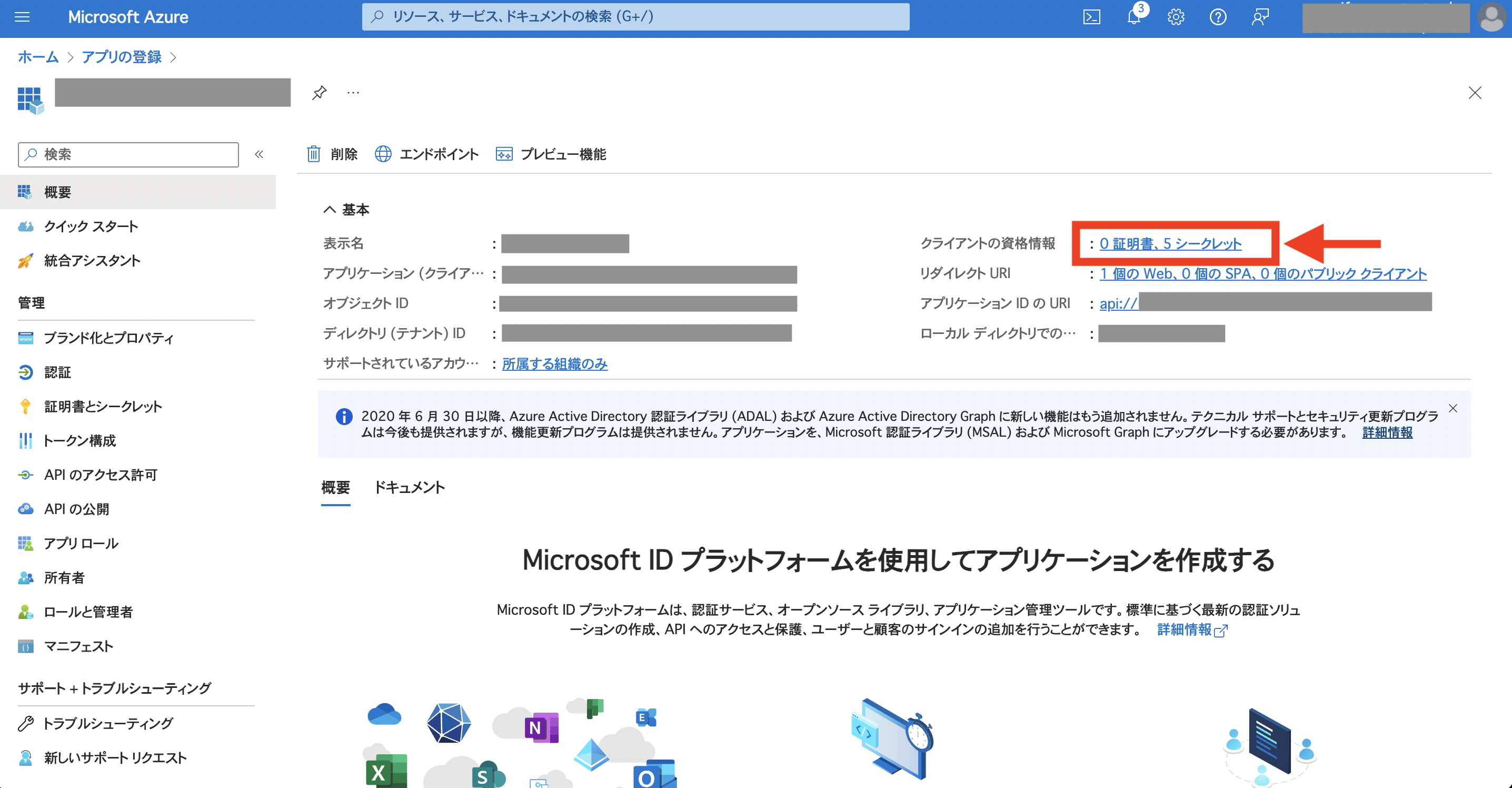The width and height of the screenshot is (1512, 788).
Task: Open the feedback icon in header
Action: coord(1260,17)
